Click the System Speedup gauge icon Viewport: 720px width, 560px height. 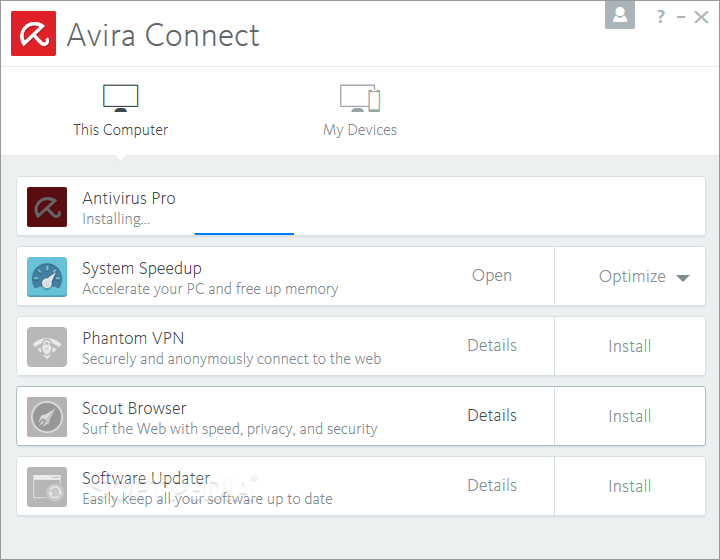pyautogui.click(x=47, y=277)
